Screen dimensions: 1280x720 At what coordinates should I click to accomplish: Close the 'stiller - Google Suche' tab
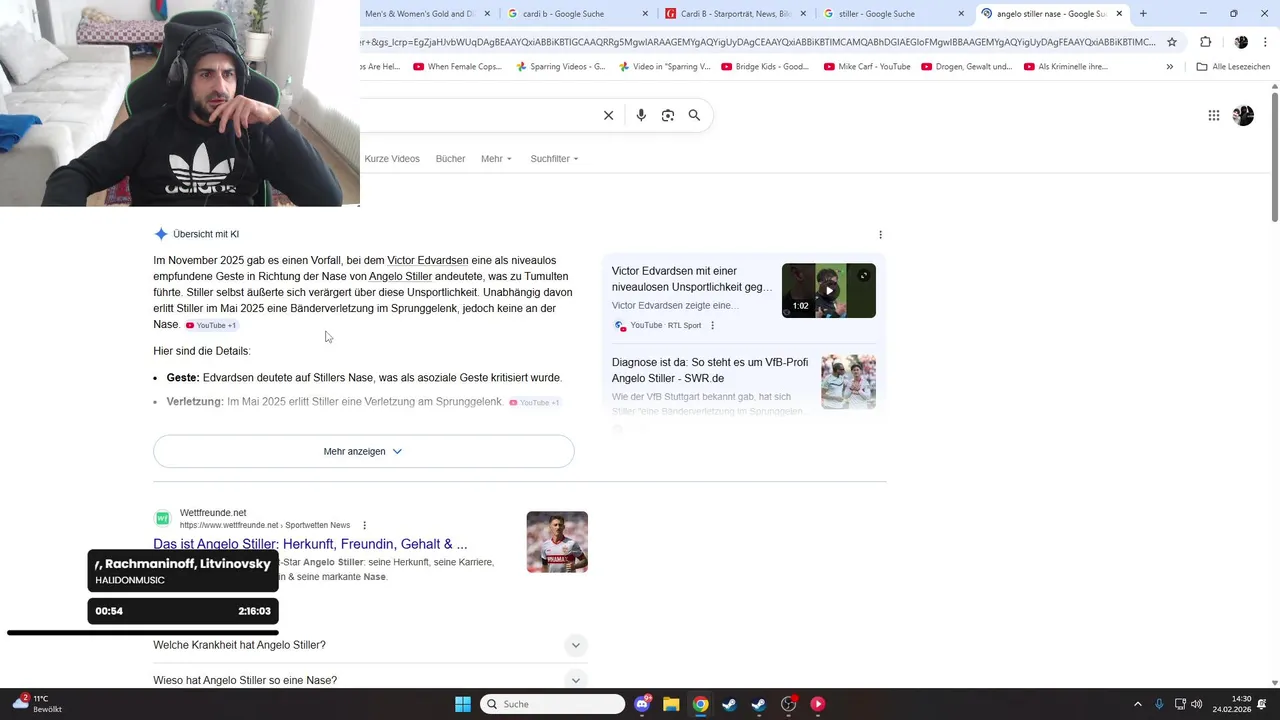(x=961, y=14)
